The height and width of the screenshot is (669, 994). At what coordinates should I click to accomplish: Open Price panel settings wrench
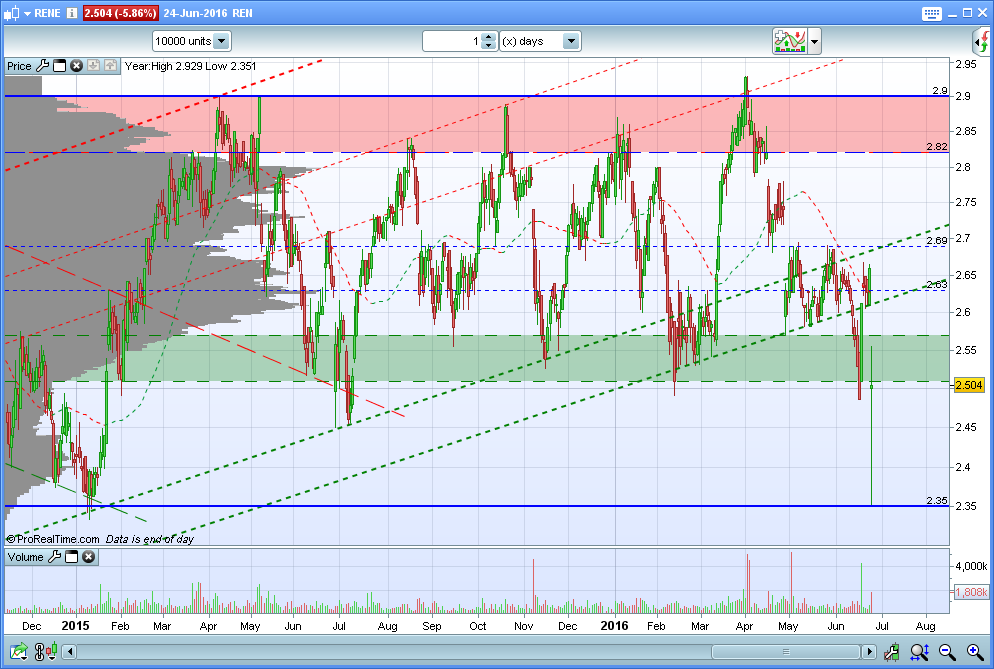[x=42, y=65]
